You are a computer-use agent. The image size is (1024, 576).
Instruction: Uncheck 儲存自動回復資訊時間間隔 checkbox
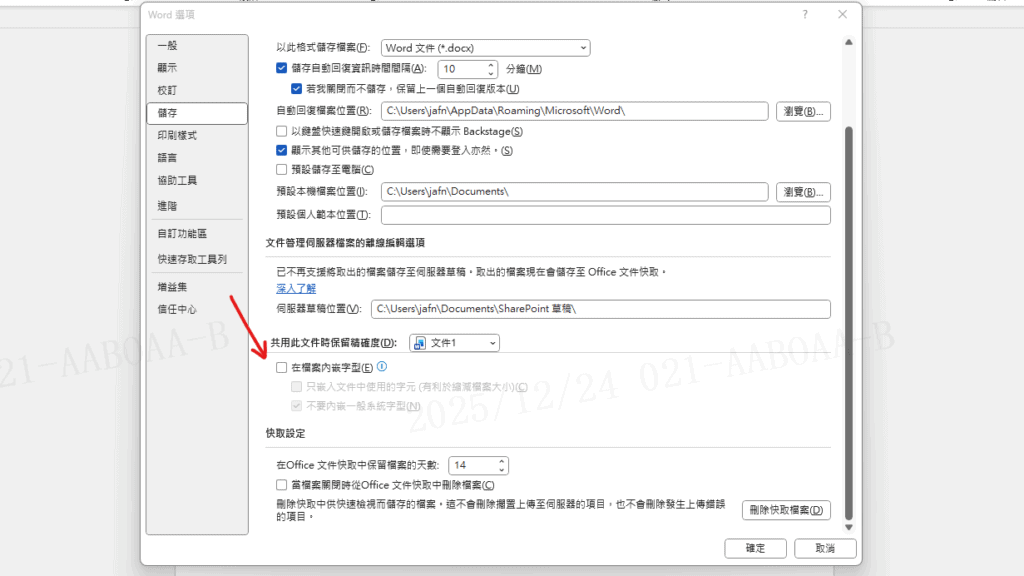coord(282,69)
